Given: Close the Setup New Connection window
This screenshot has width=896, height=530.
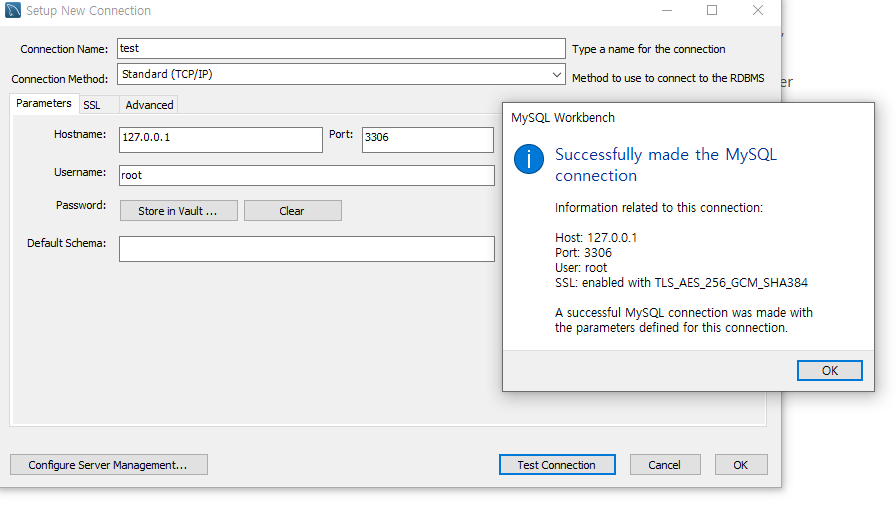Looking at the screenshot, I should coord(758,10).
